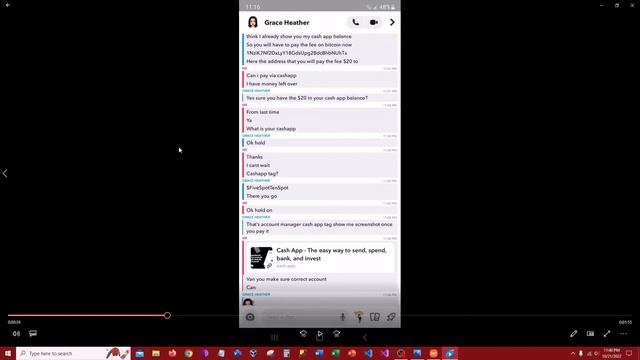The height and width of the screenshot is (360, 640).
Task: Go back with the top-left arrow
Action: pos(8,5)
